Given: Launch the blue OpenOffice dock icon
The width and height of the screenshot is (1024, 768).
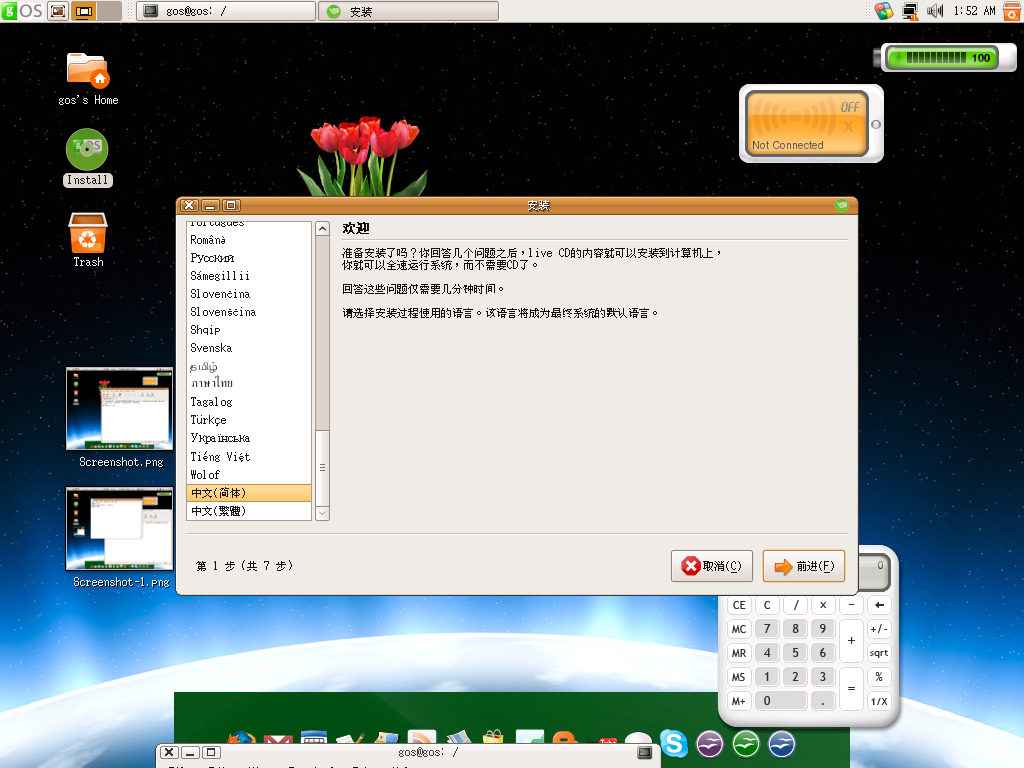Looking at the screenshot, I should coord(782,743).
